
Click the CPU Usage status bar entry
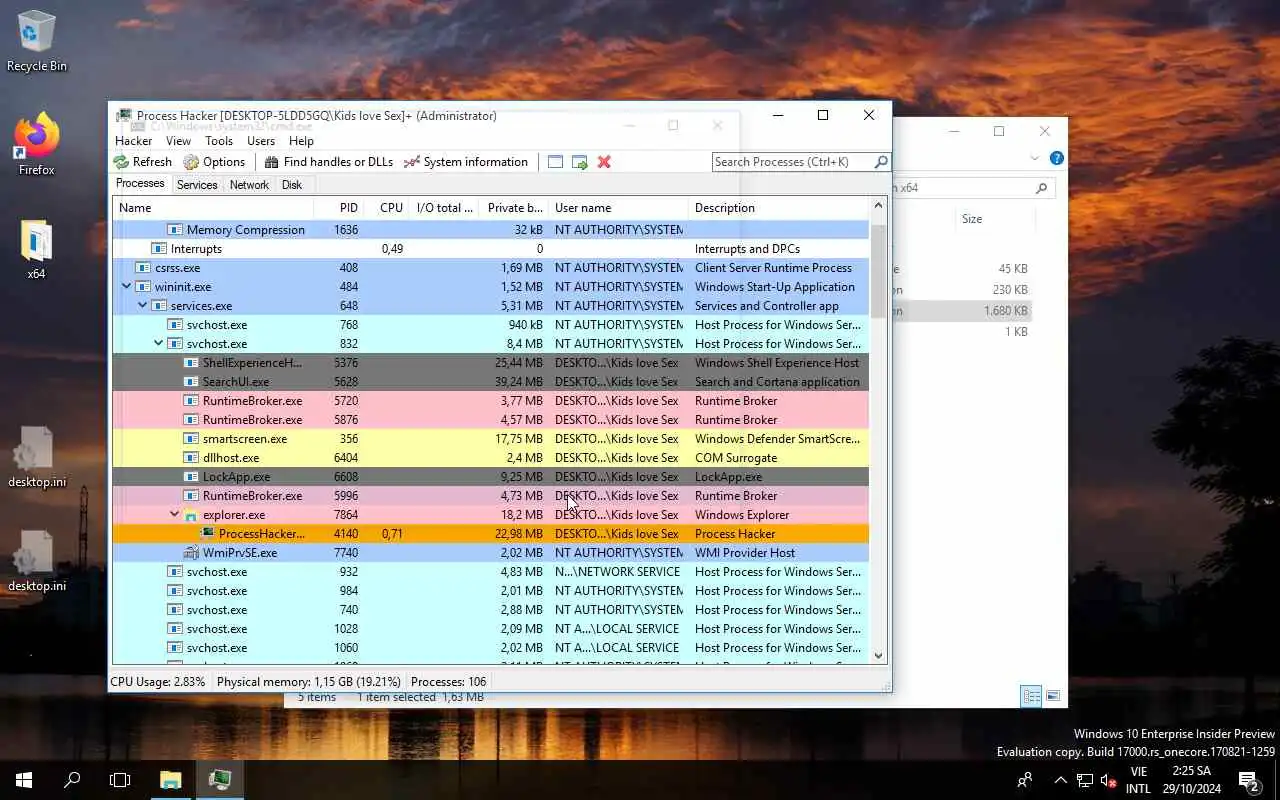tap(158, 682)
